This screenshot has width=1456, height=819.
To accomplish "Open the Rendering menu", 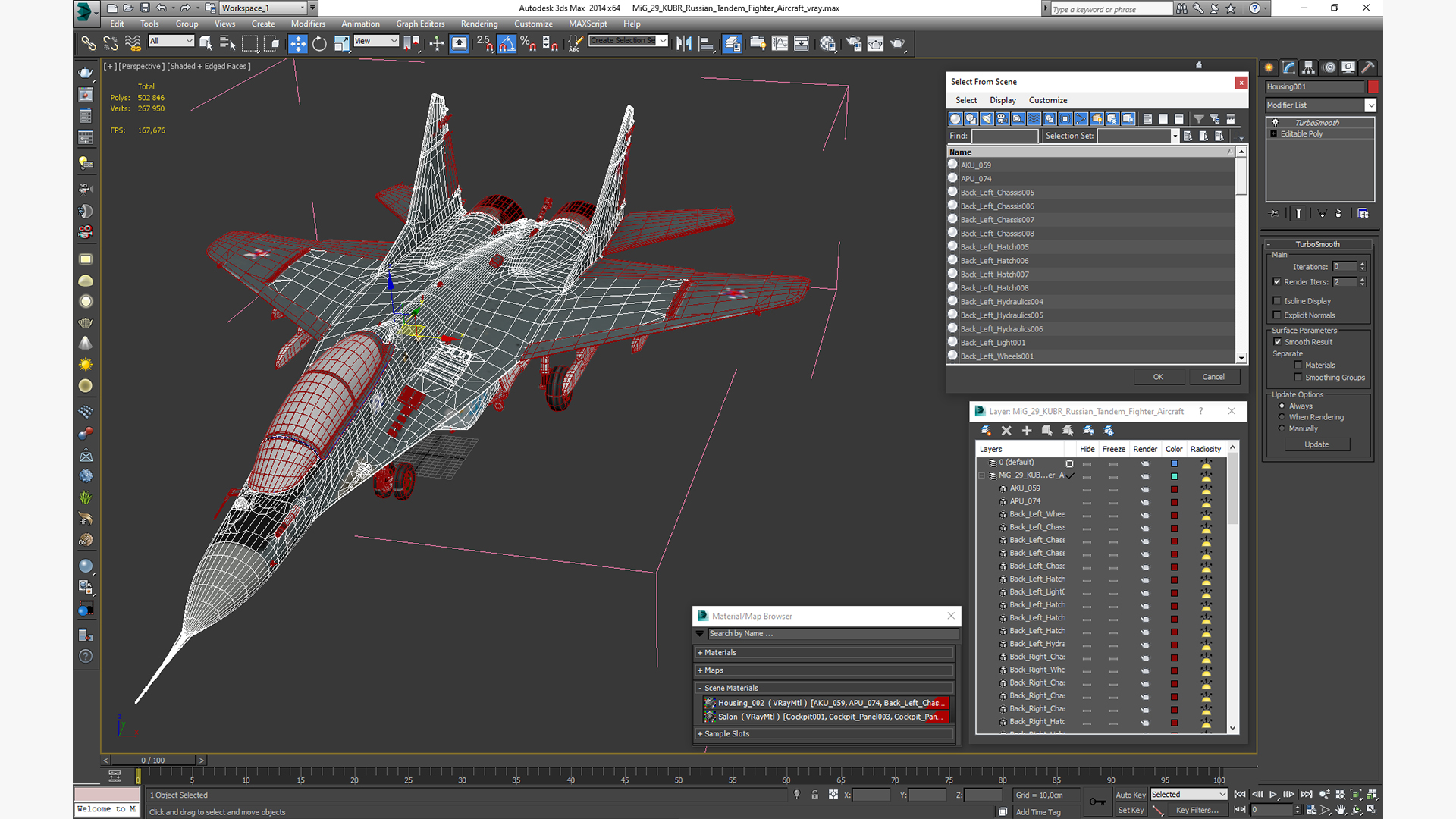I will (479, 24).
